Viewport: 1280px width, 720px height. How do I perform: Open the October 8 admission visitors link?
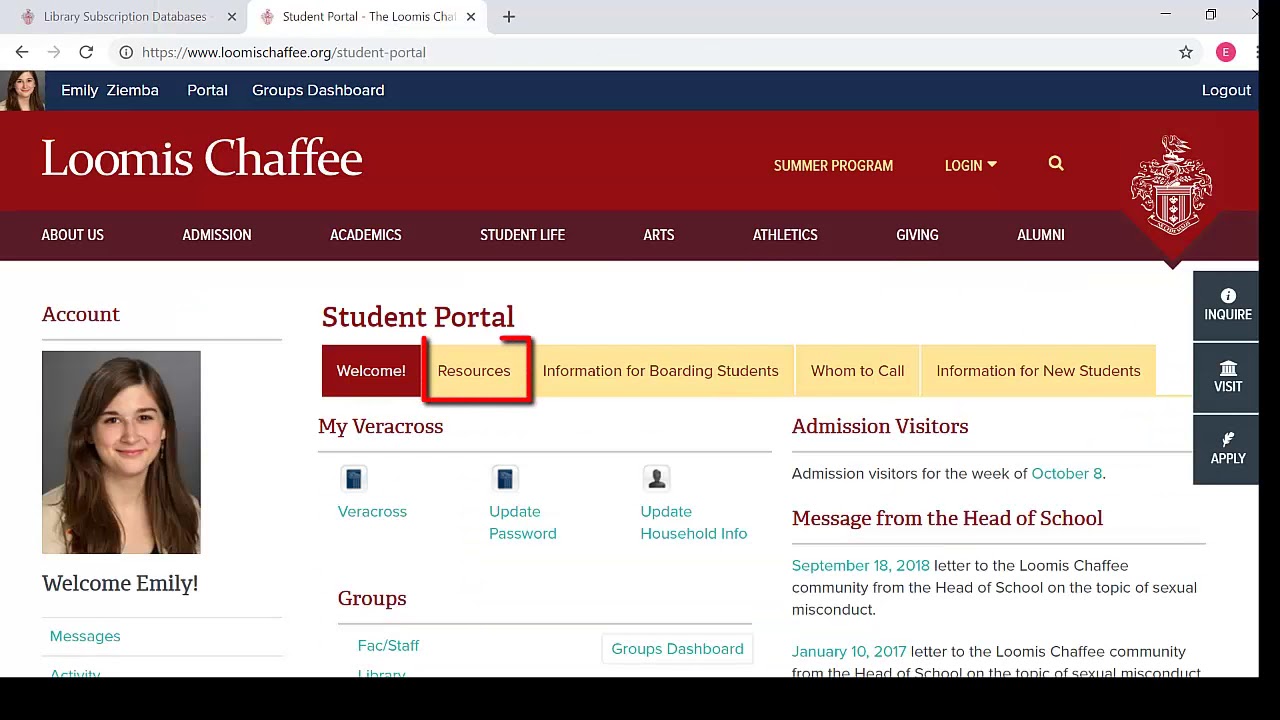(x=1066, y=474)
